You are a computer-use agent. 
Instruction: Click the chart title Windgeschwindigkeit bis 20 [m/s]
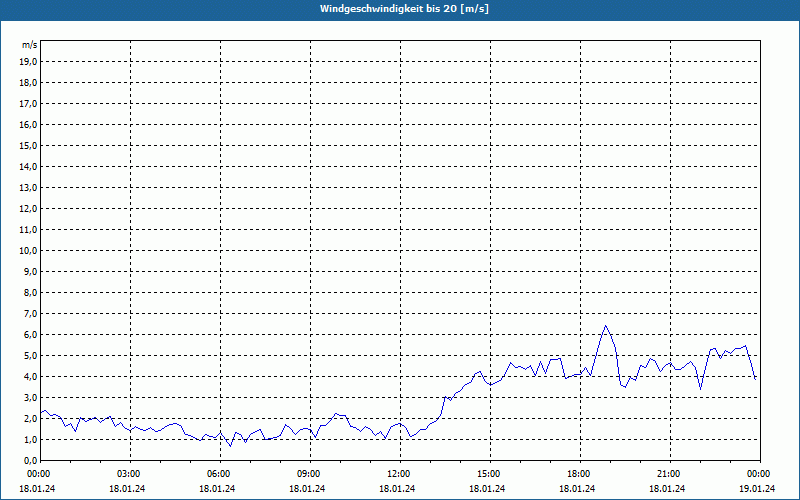[404, 9]
